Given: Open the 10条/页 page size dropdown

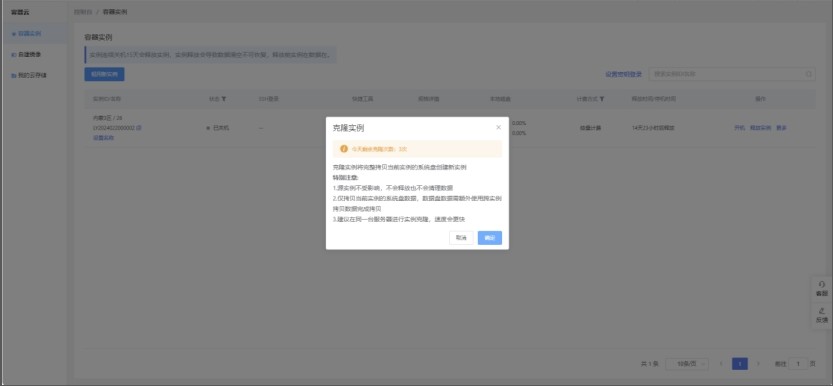Looking at the screenshot, I should tap(687, 364).
